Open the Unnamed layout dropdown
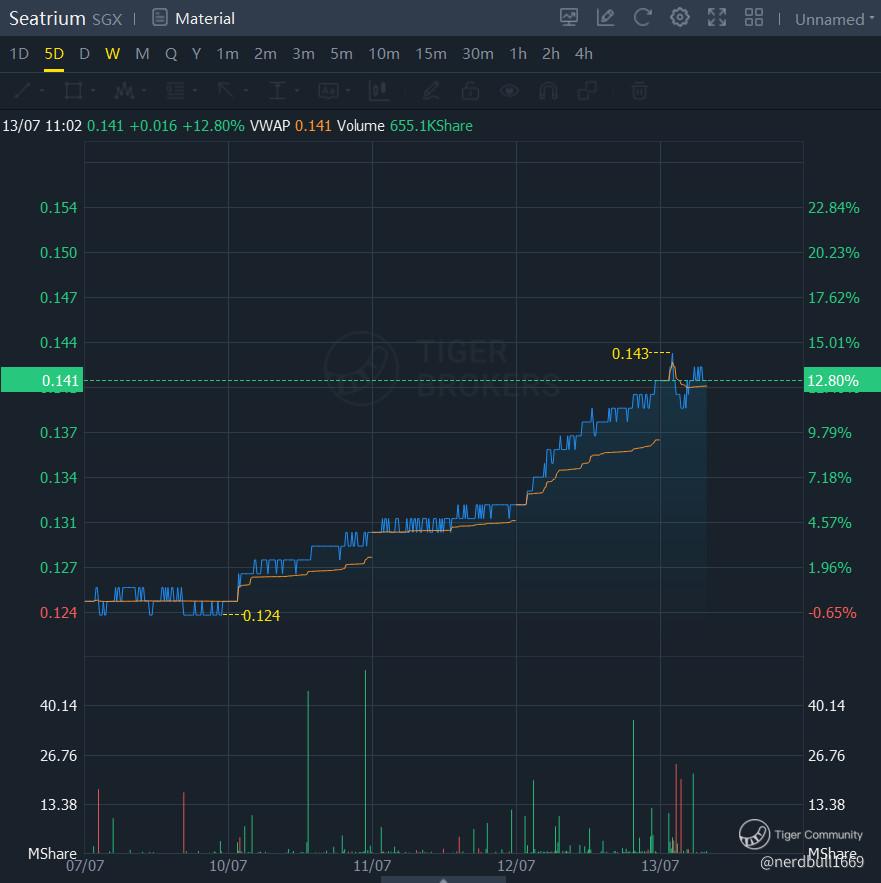 [834, 19]
